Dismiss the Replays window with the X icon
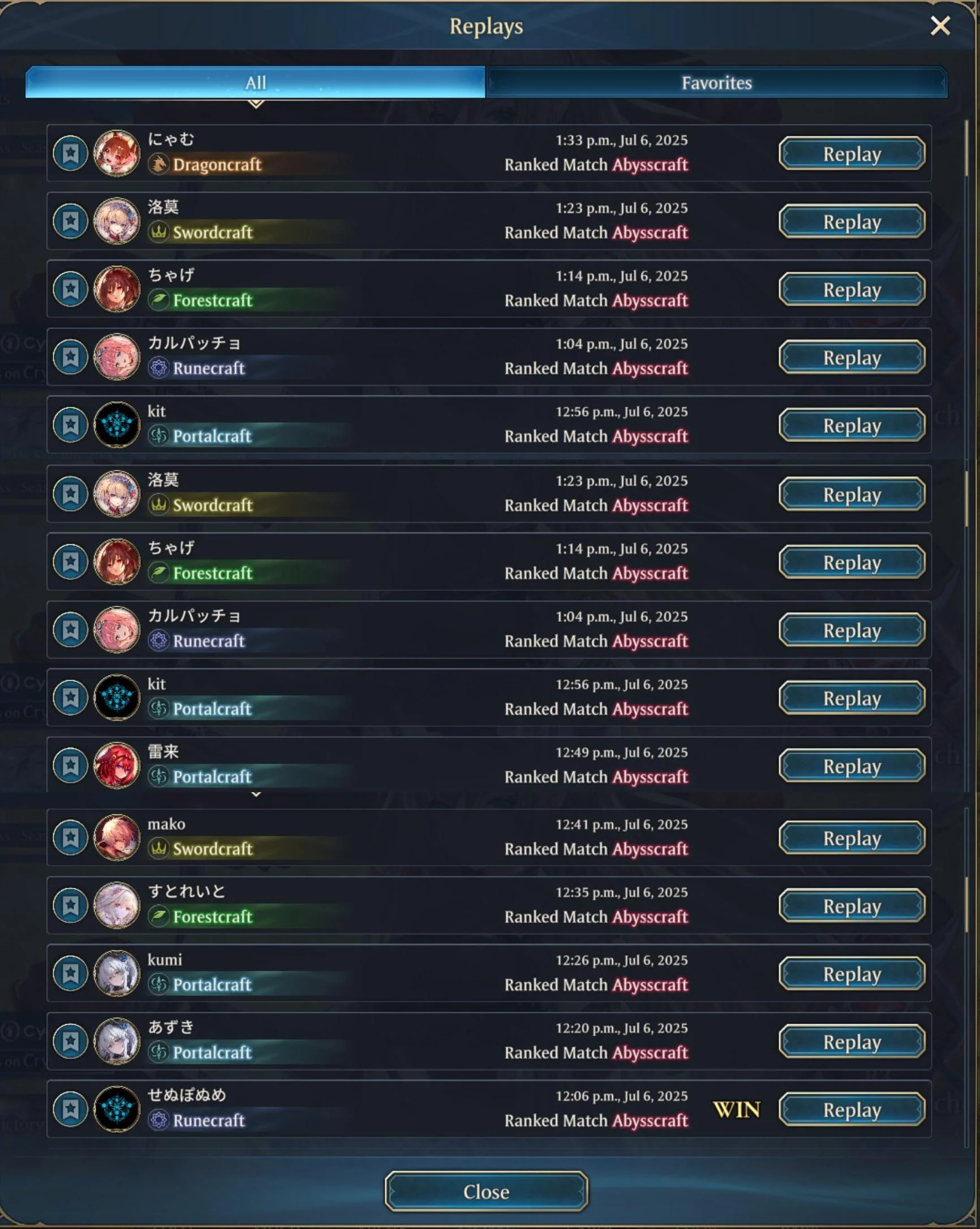This screenshot has width=980, height=1229. coord(940,25)
